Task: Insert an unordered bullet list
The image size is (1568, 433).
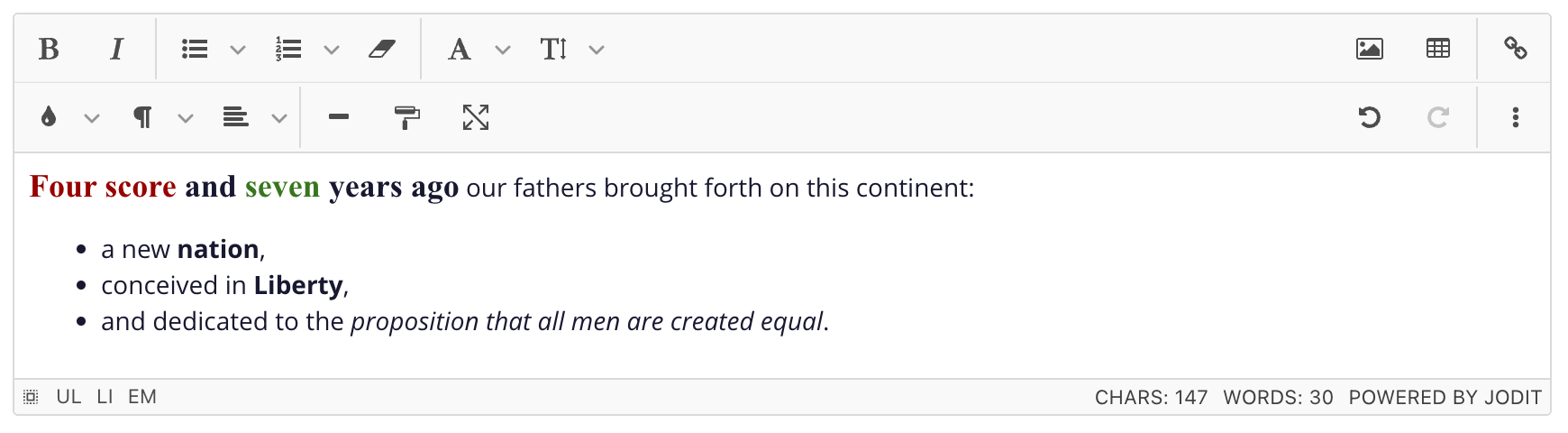Action: (195, 49)
